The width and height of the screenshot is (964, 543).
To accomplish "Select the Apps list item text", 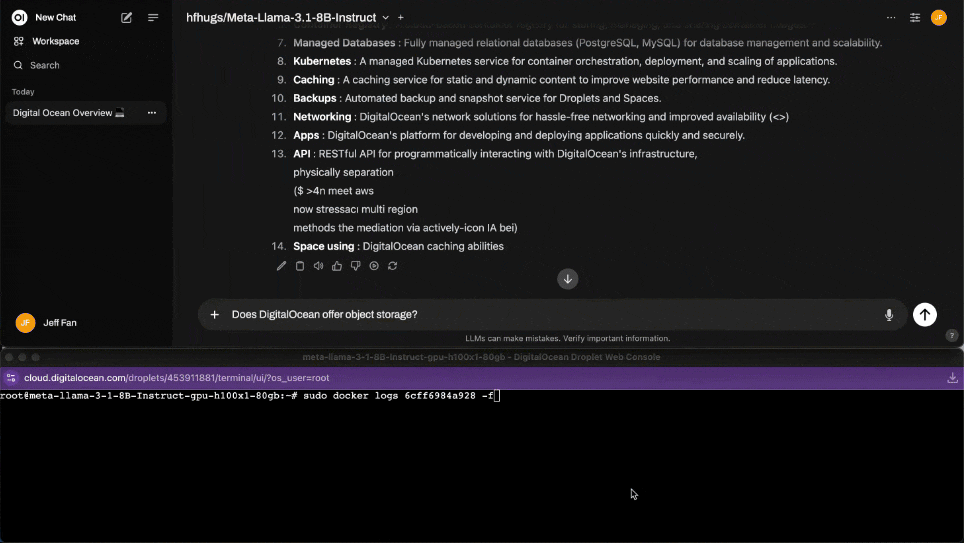I will pos(519,135).
